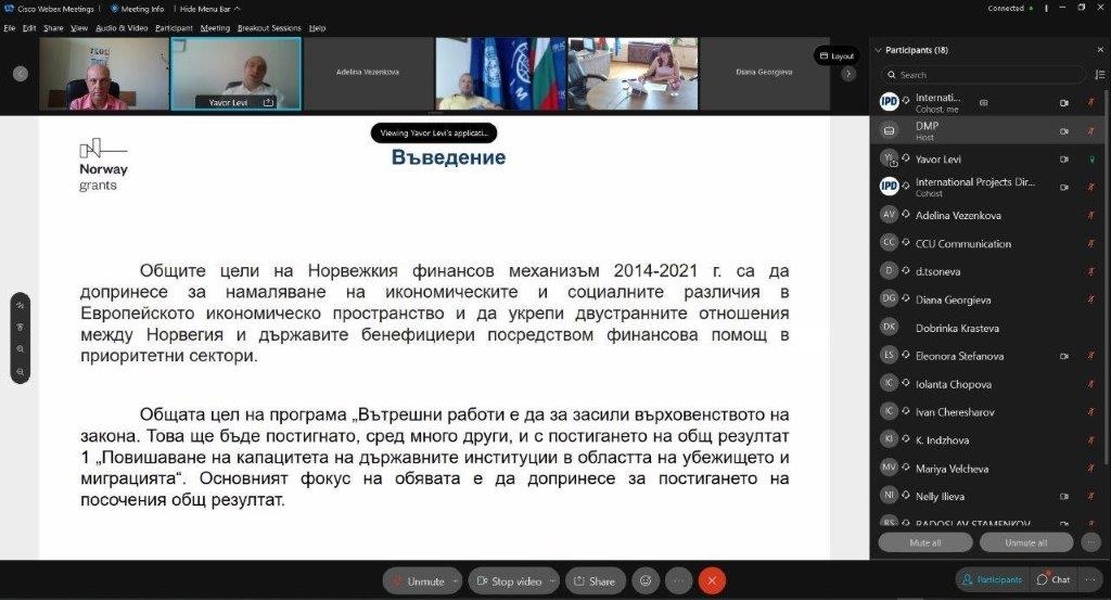
Task: Open the Audio & Video menu
Action: (121, 28)
